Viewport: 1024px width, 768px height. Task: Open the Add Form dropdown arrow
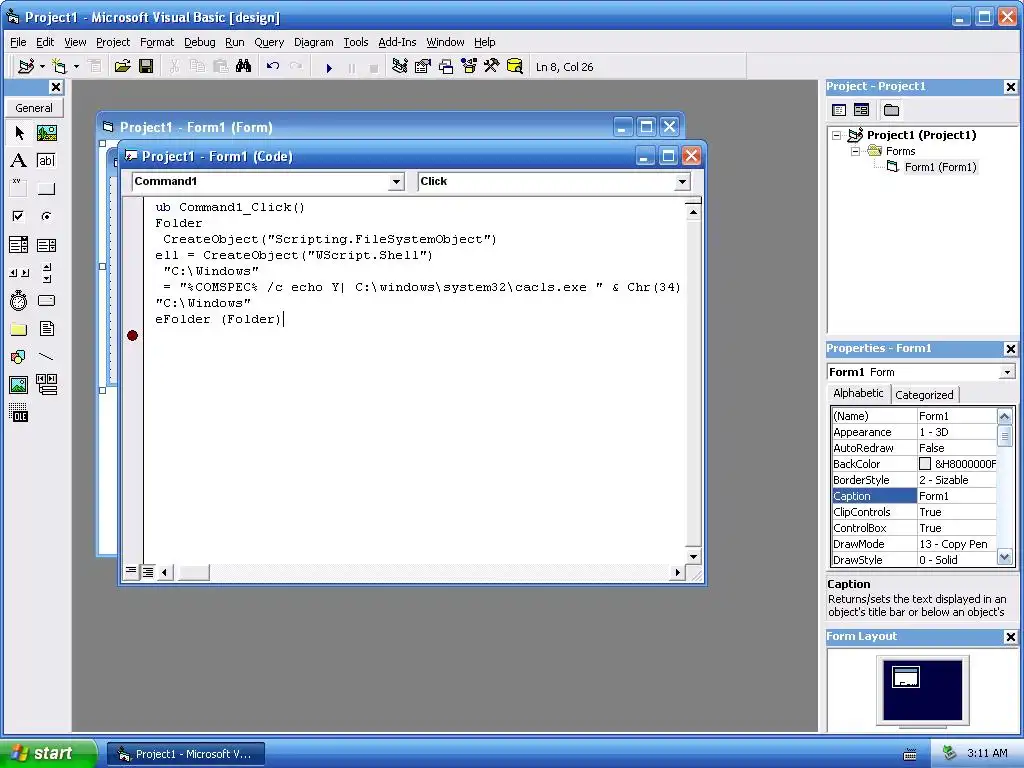[x=76, y=67]
